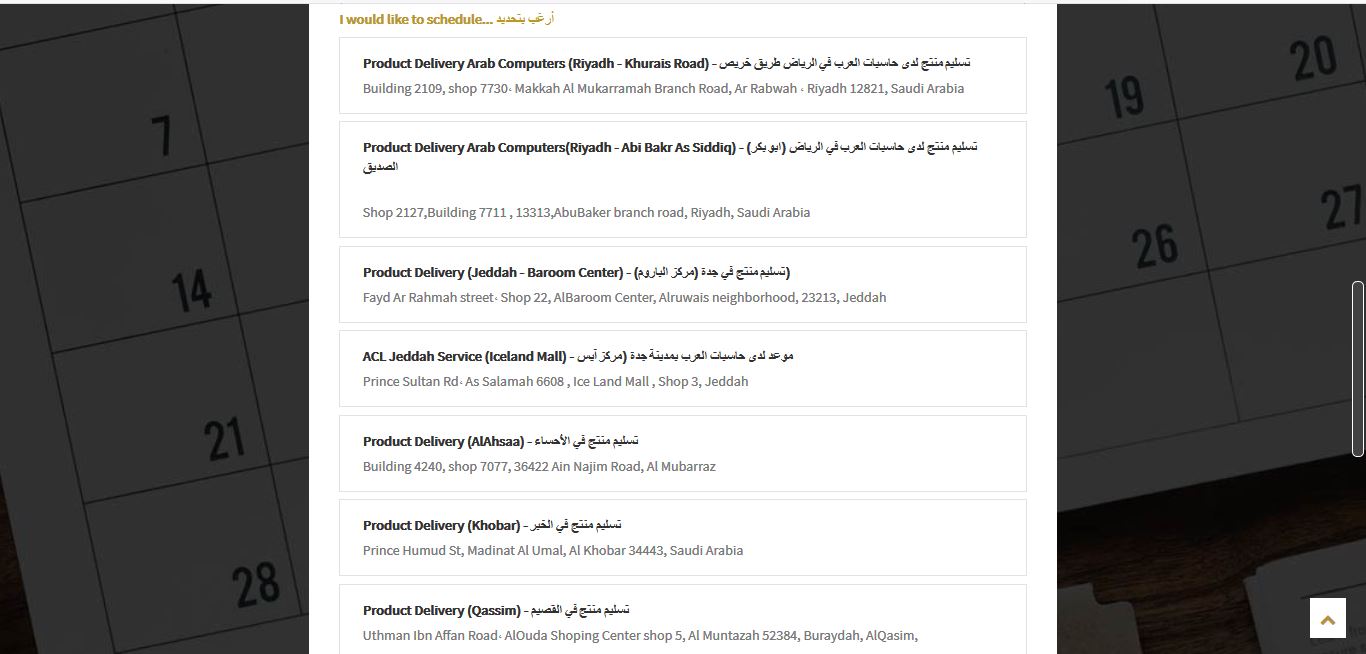Select the Jeddah – Baroom Center delivery option
Viewport: 1366px width, 654px height.
[683, 284]
